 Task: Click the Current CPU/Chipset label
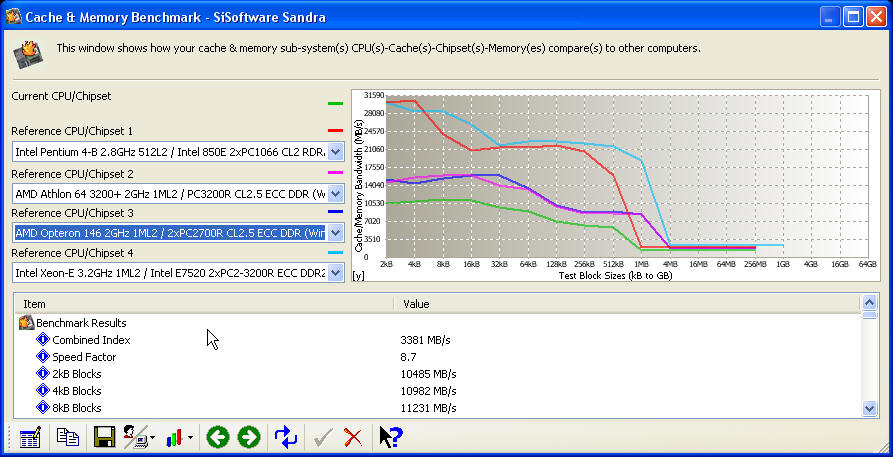point(62,96)
